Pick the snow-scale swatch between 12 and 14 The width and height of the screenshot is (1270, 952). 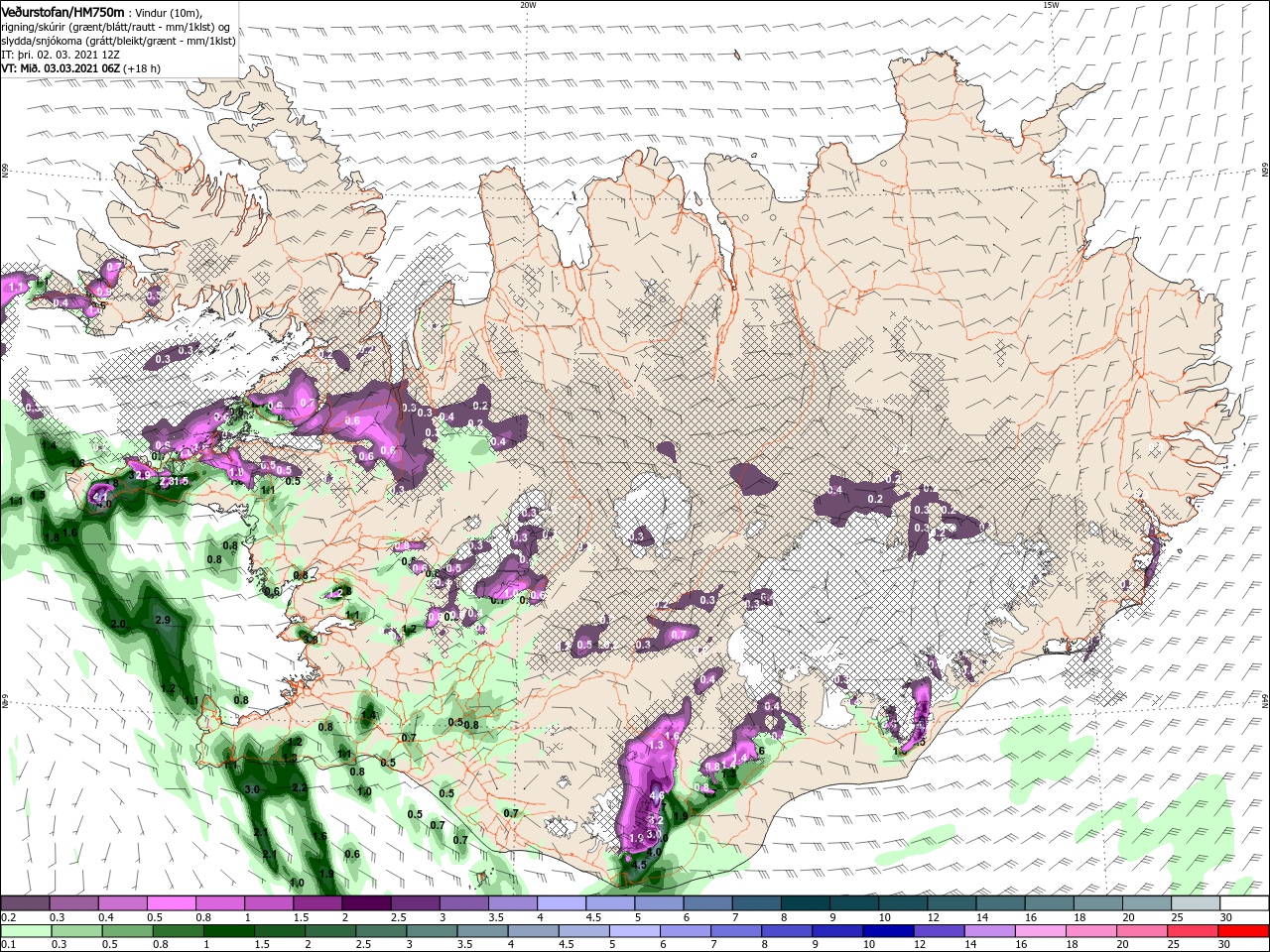[x=952, y=903]
